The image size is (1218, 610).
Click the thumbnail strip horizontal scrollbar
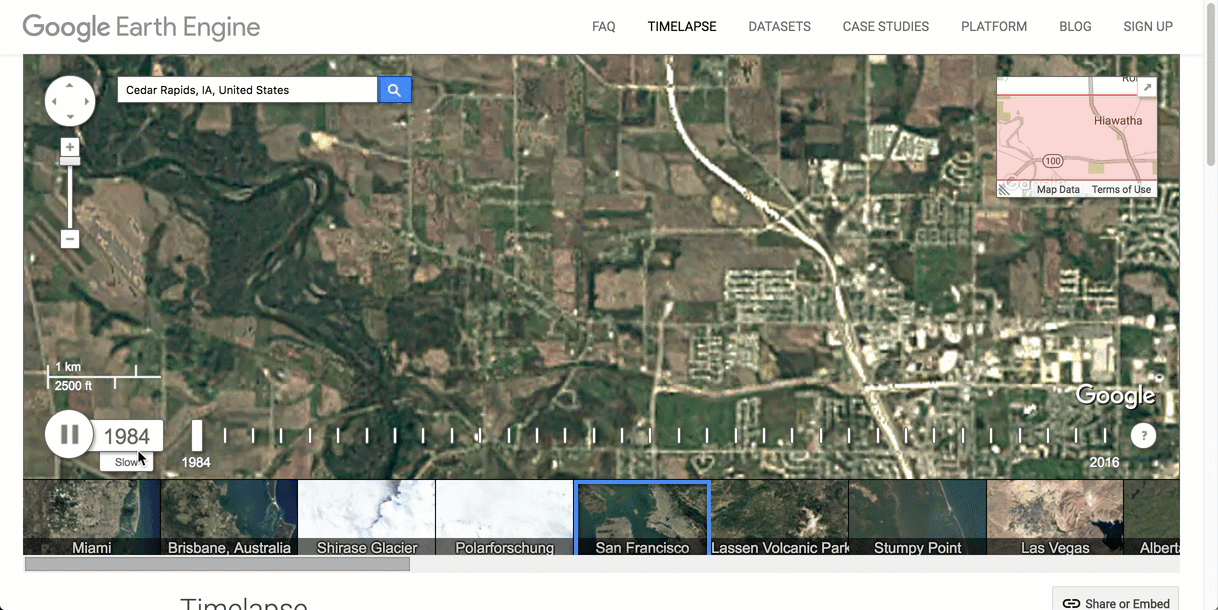(x=217, y=564)
